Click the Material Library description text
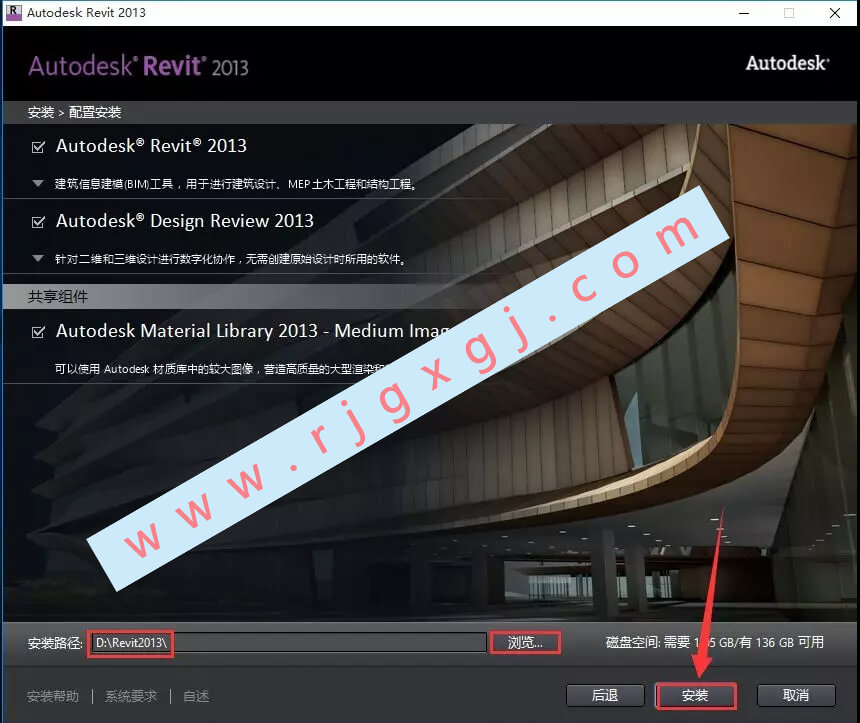The width and height of the screenshot is (860, 723). pyautogui.click(x=222, y=369)
